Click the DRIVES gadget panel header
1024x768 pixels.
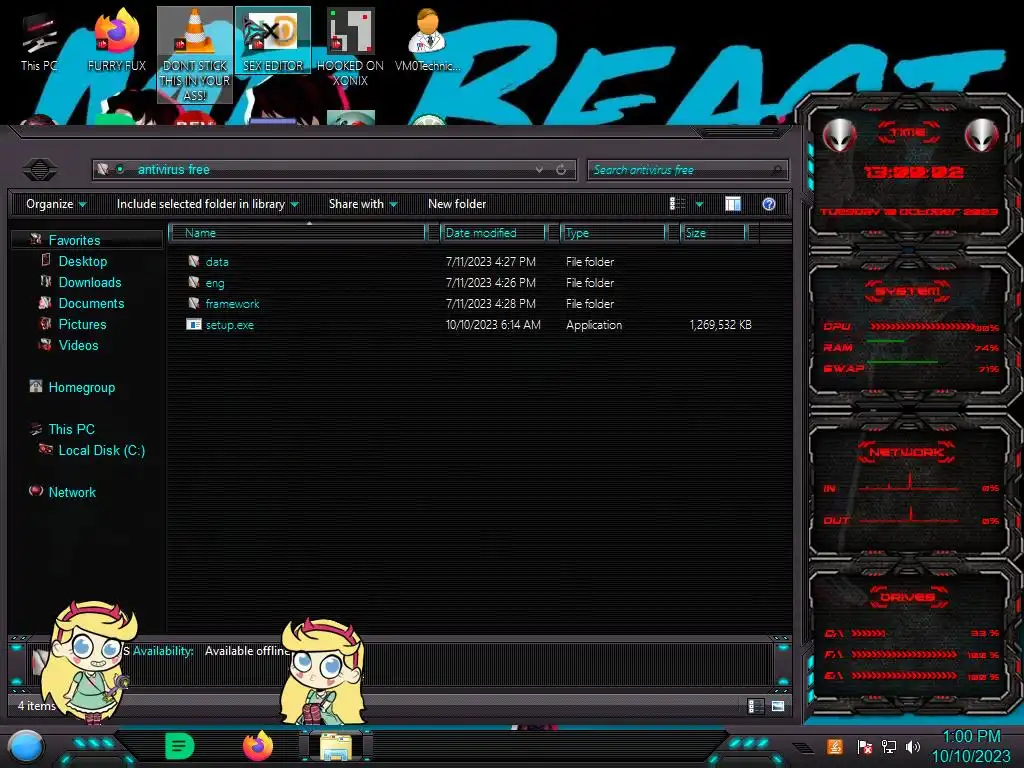click(907, 597)
